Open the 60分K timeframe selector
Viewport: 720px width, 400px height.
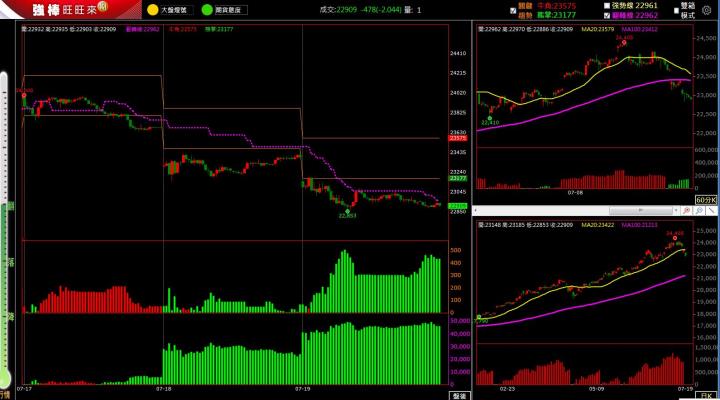pos(706,200)
